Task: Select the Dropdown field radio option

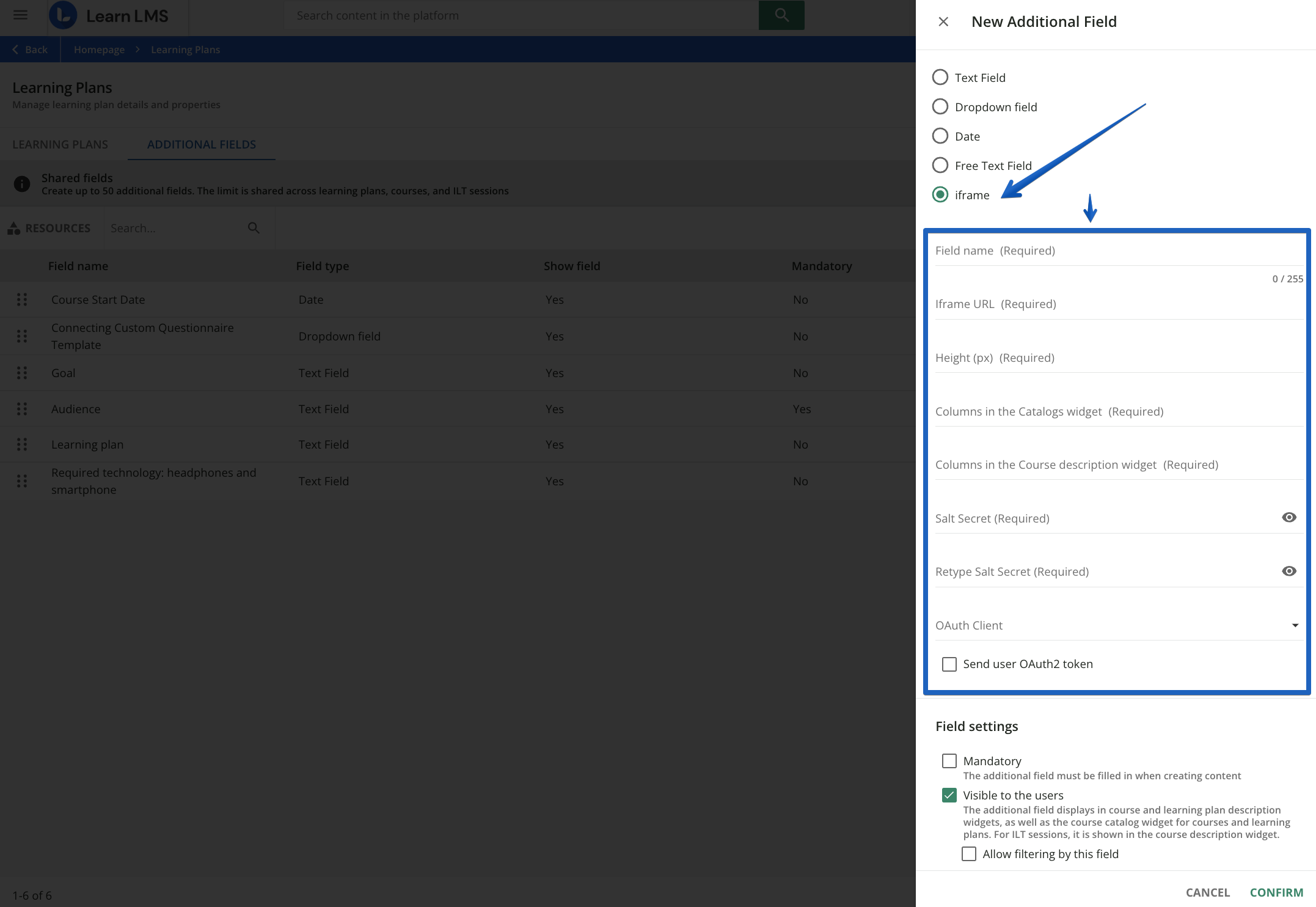Action: tap(940, 107)
